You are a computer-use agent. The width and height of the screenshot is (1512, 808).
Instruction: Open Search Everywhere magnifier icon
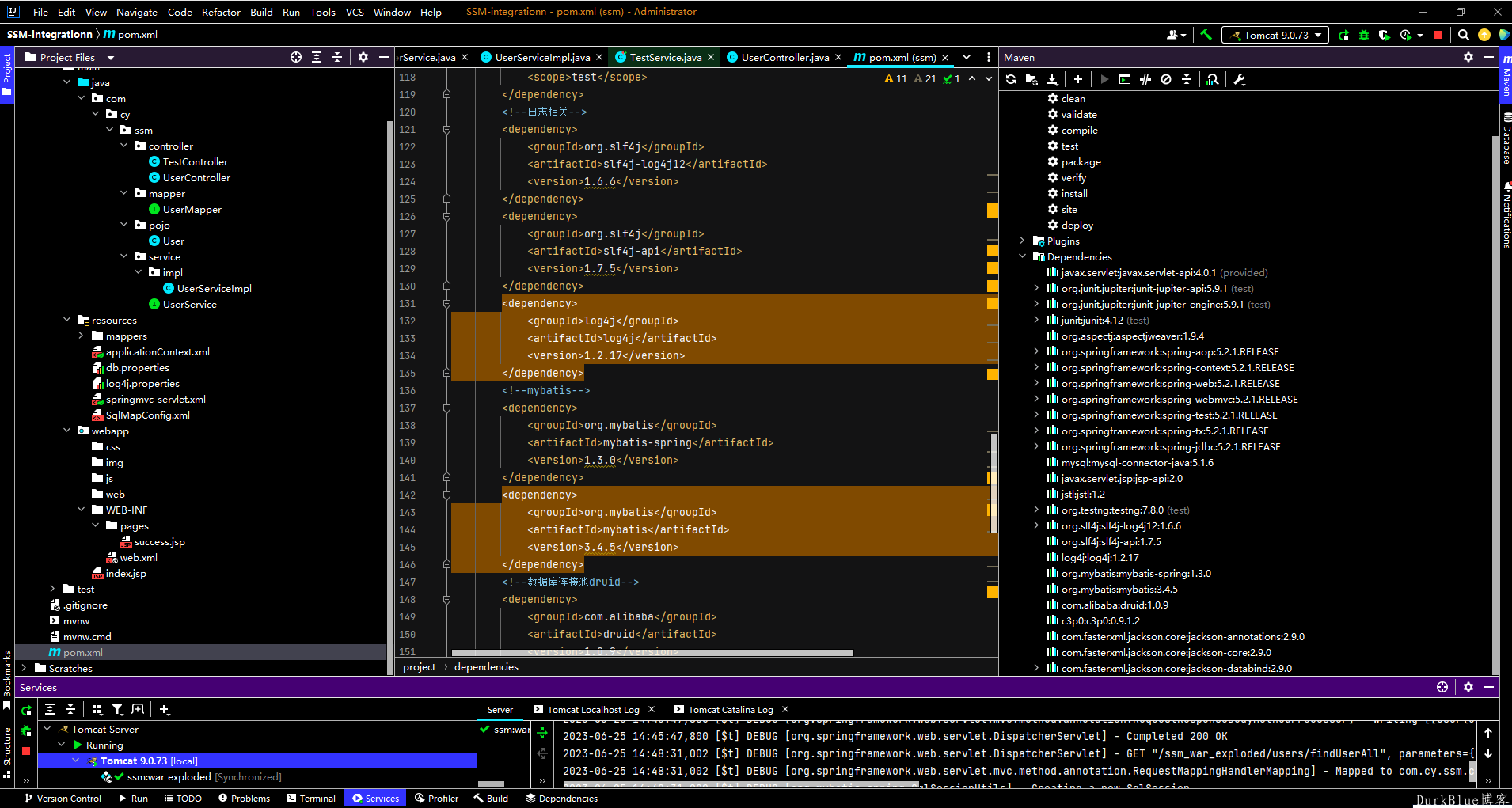point(1464,35)
